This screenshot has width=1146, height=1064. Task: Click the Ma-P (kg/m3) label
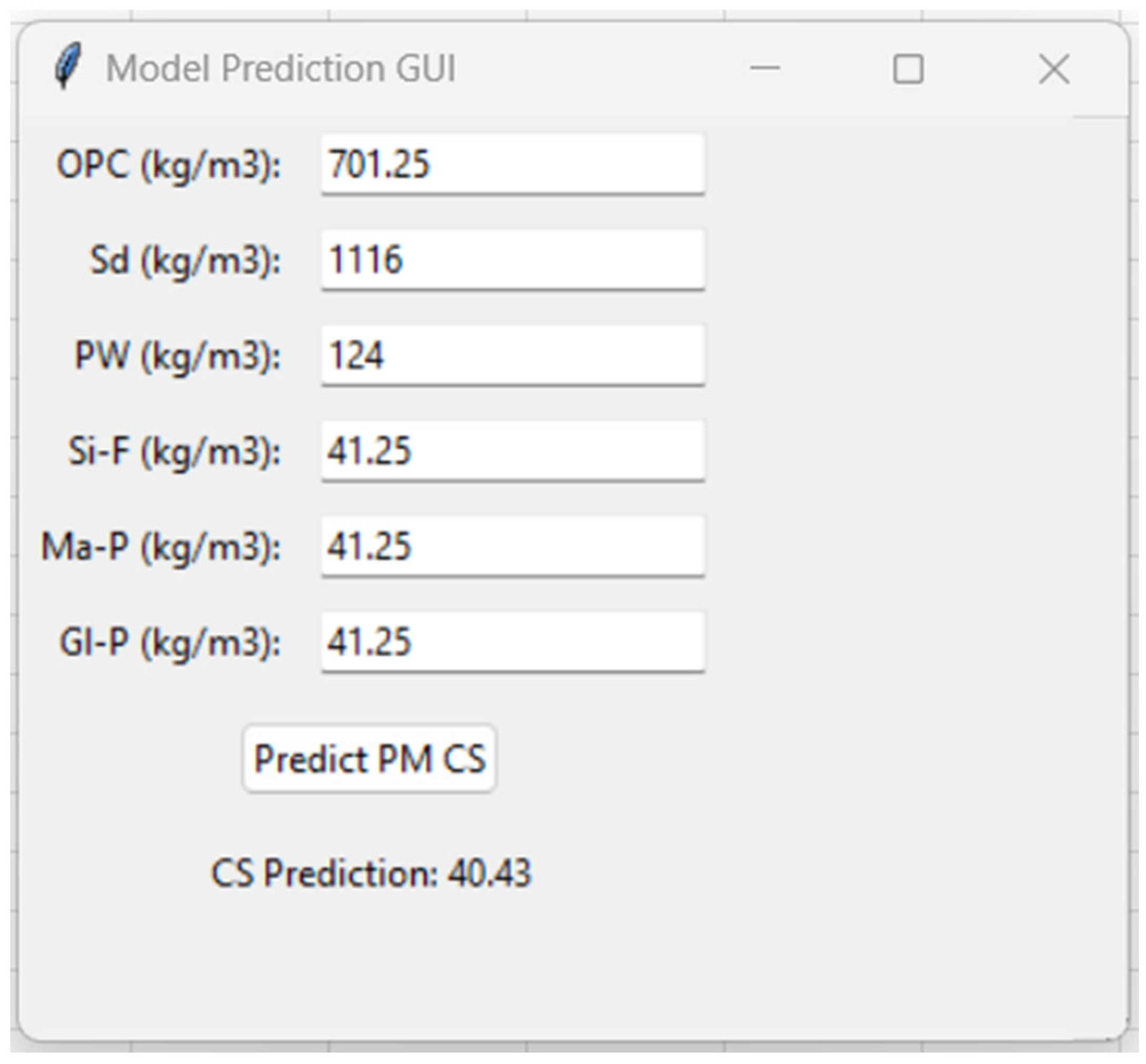click(x=161, y=548)
